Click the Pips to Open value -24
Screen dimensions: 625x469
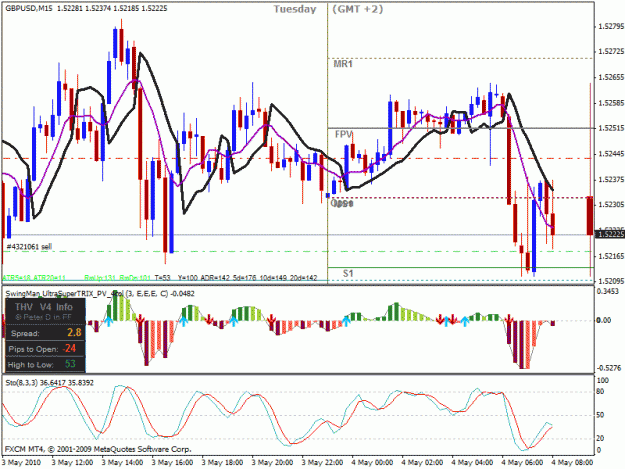tap(69, 348)
